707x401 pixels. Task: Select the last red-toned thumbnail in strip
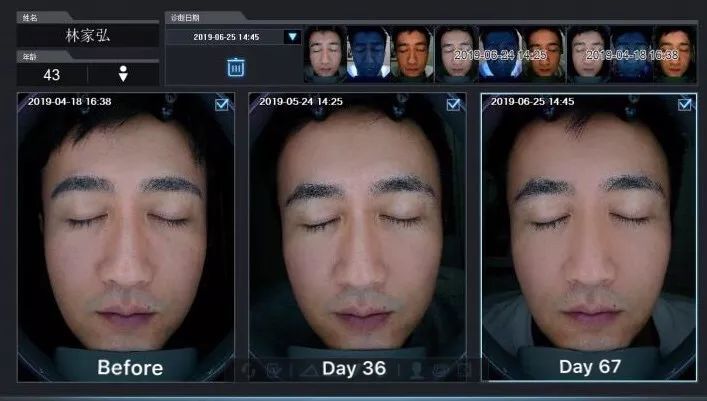point(675,54)
